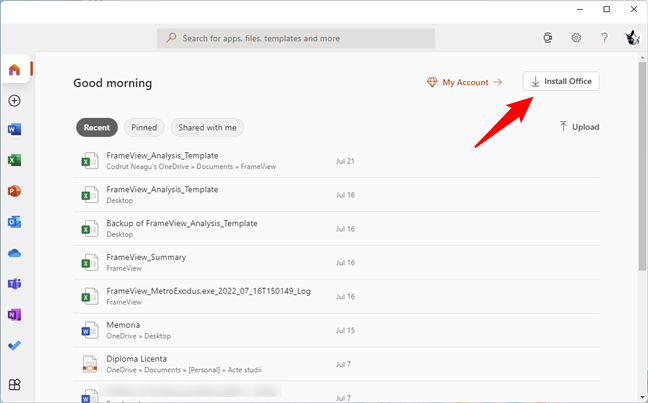
Task: Maximize the Office window
Action: (606, 9)
